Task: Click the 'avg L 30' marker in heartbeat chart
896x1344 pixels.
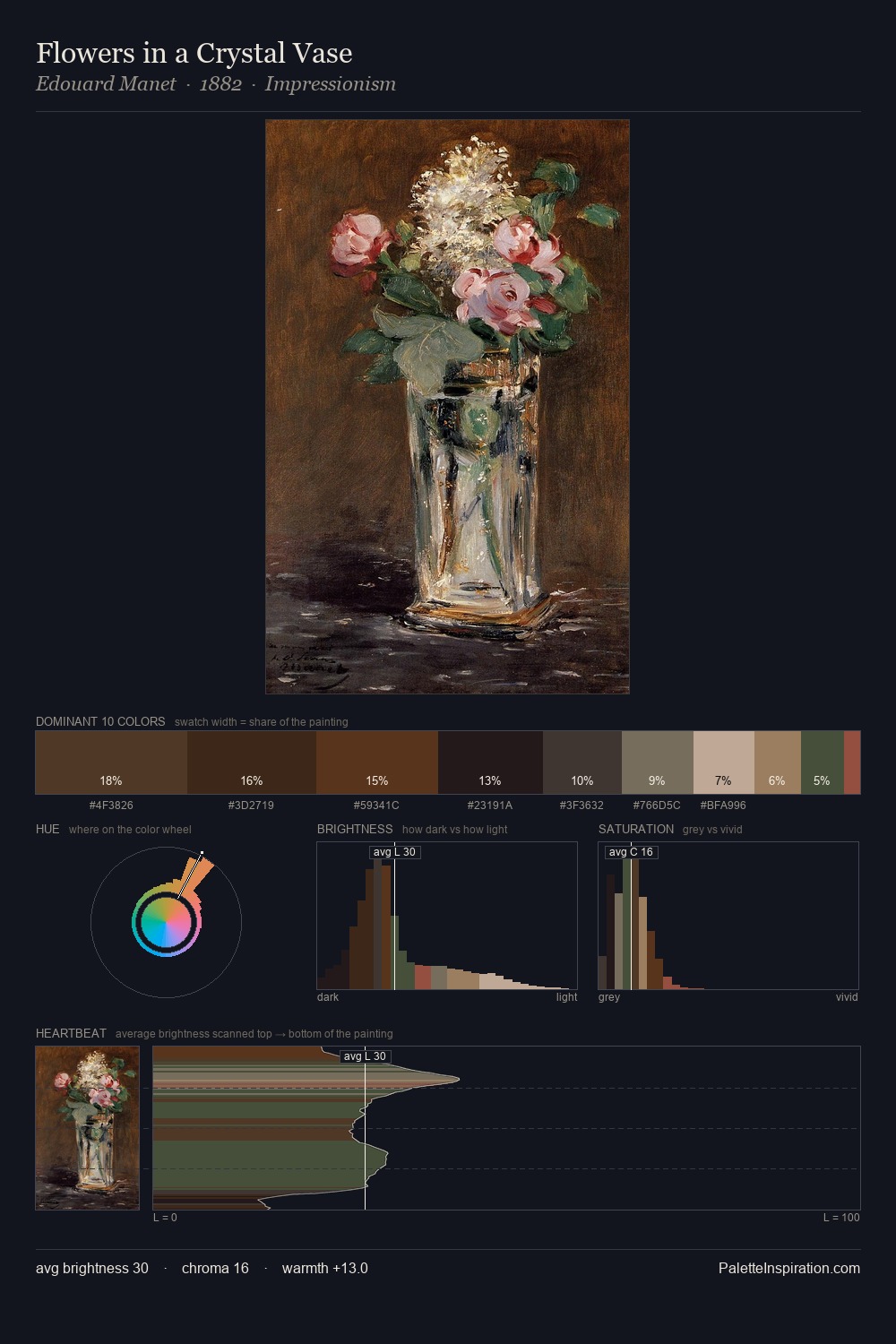Action: tap(365, 1056)
